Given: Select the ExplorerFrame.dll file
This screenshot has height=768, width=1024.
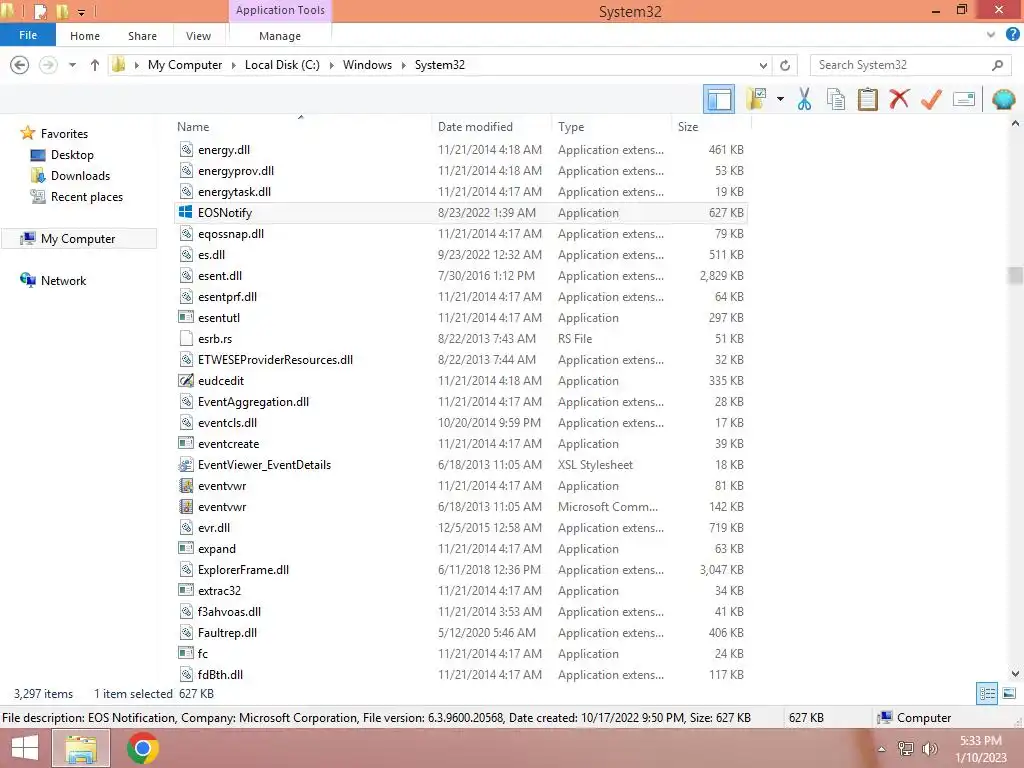Looking at the screenshot, I should coord(461,570).
